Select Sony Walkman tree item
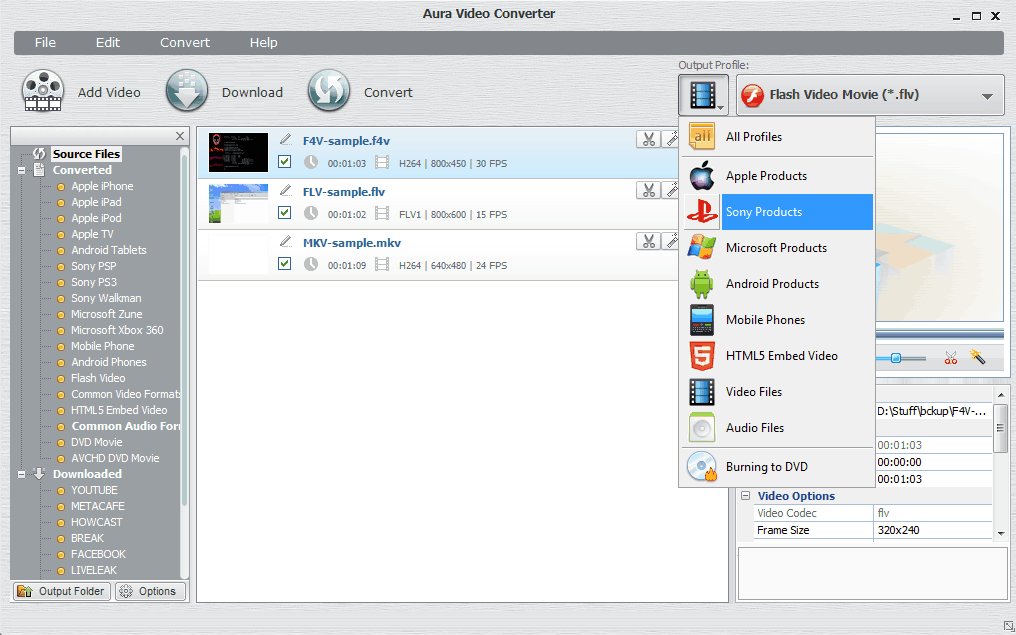This screenshot has height=635, width=1016. tap(106, 299)
